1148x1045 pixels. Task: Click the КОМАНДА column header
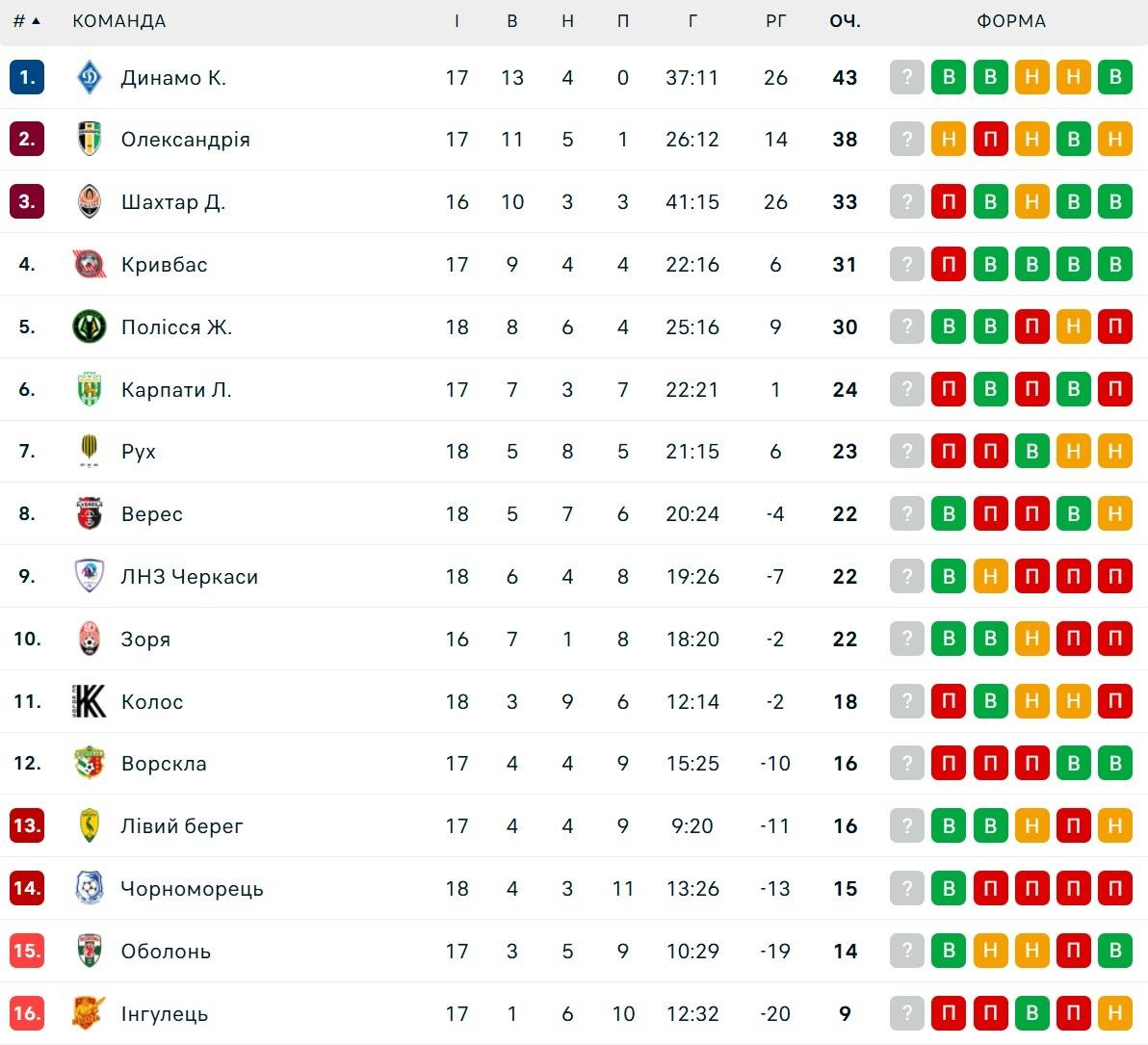[119, 21]
